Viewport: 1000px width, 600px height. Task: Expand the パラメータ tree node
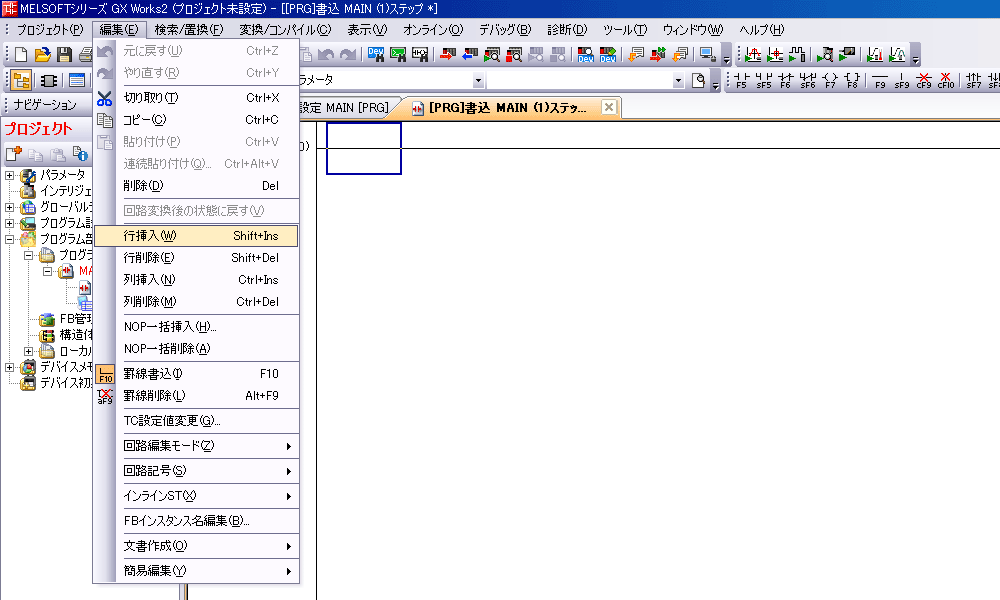pos(9,175)
